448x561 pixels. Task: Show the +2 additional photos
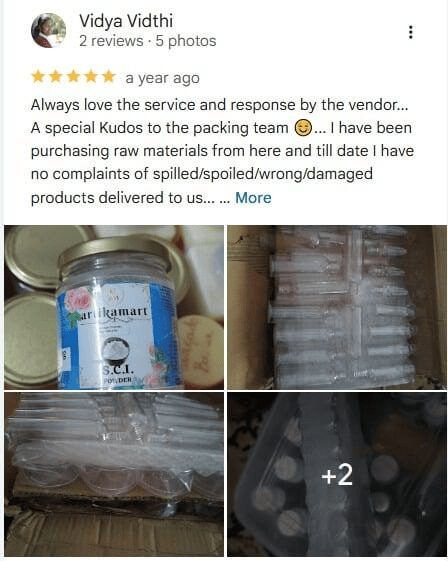pyautogui.click(x=337, y=474)
